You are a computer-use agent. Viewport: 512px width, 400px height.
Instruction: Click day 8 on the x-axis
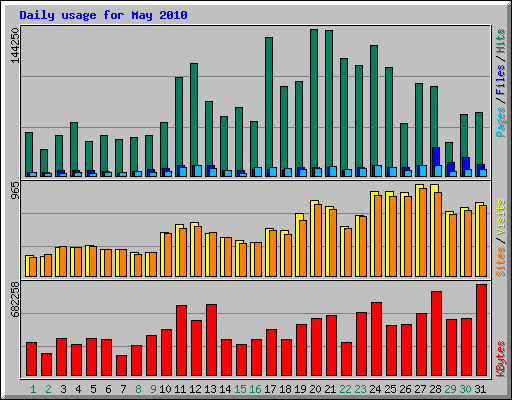tap(138, 389)
